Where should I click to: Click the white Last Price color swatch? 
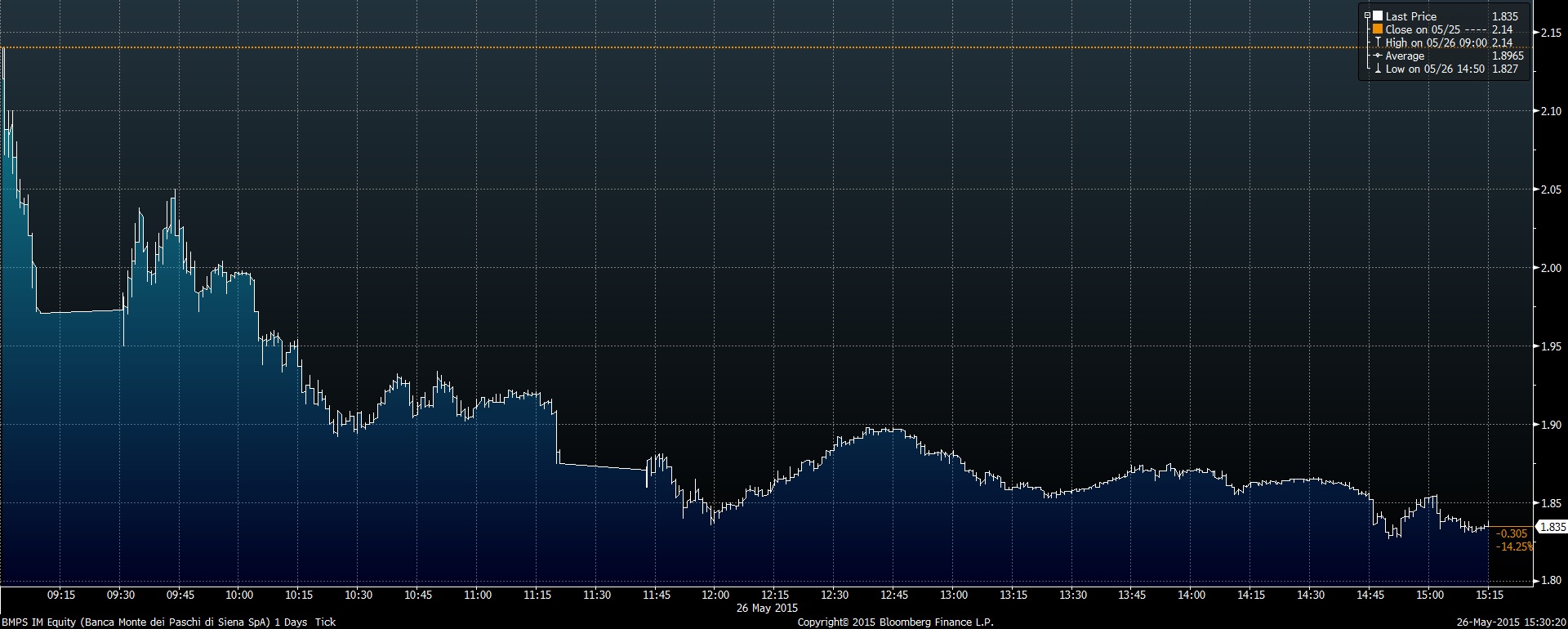[x=1378, y=16]
